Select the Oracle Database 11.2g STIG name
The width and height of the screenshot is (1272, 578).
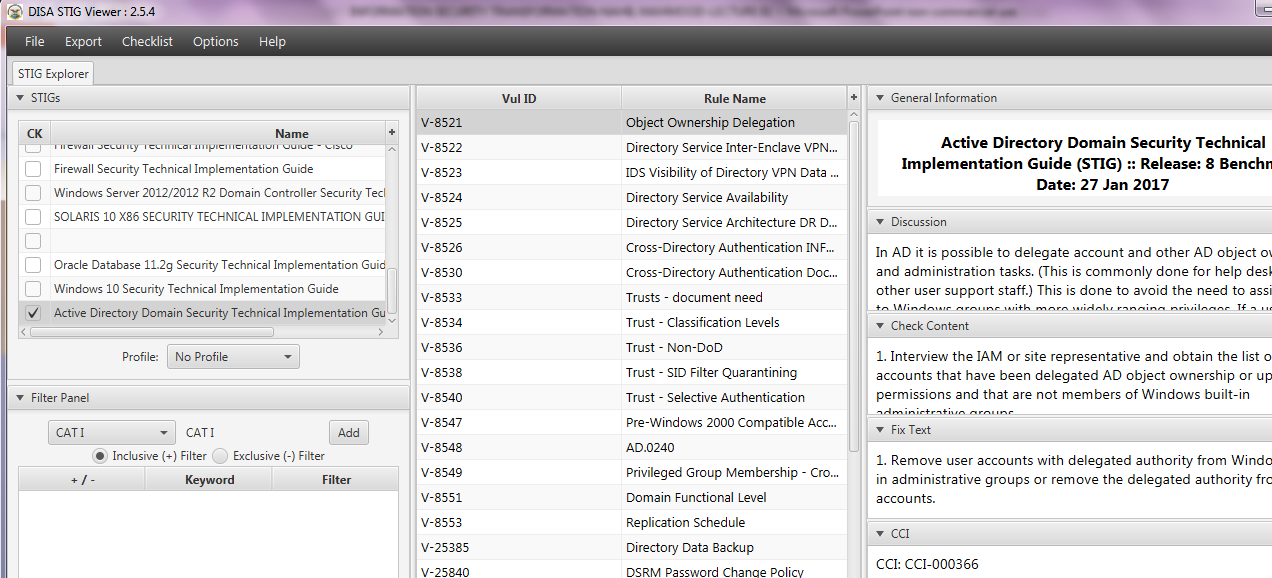pos(219,265)
